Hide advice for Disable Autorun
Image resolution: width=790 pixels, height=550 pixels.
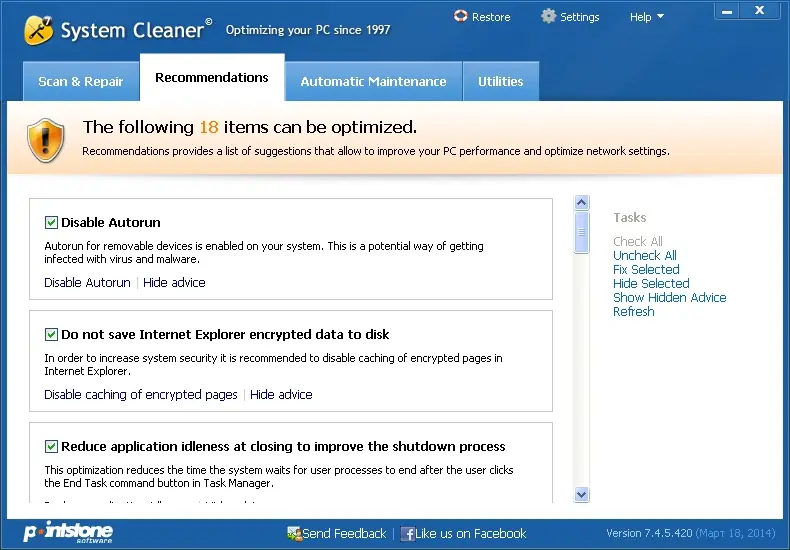pyautogui.click(x=174, y=283)
